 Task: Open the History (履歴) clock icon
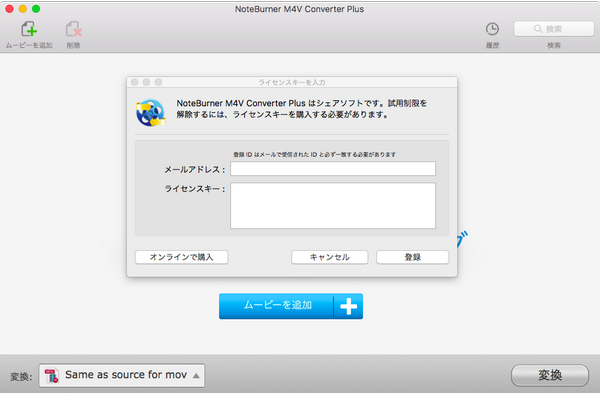point(492,29)
